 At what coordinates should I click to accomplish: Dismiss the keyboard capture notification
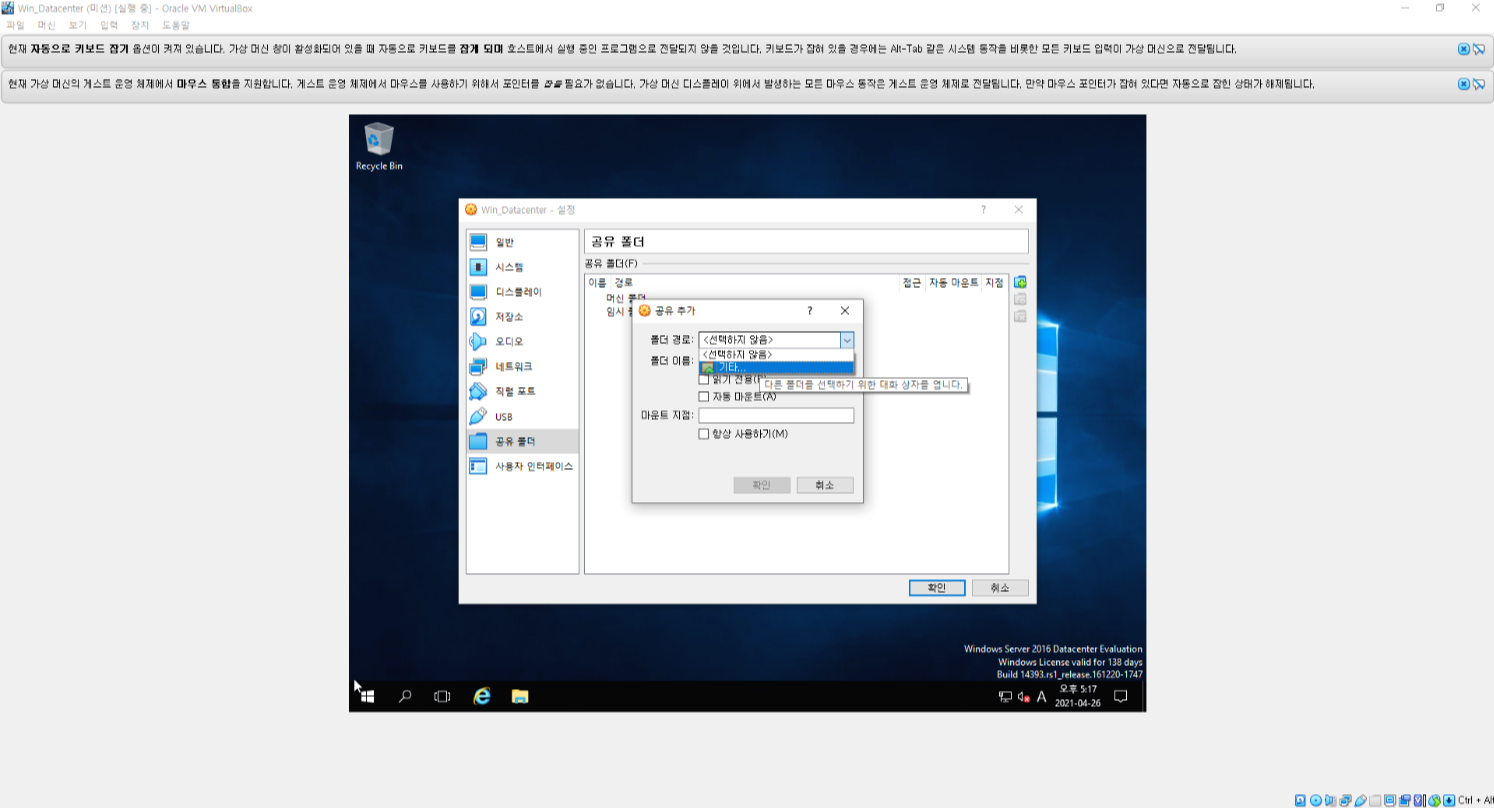pos(1464,48)
